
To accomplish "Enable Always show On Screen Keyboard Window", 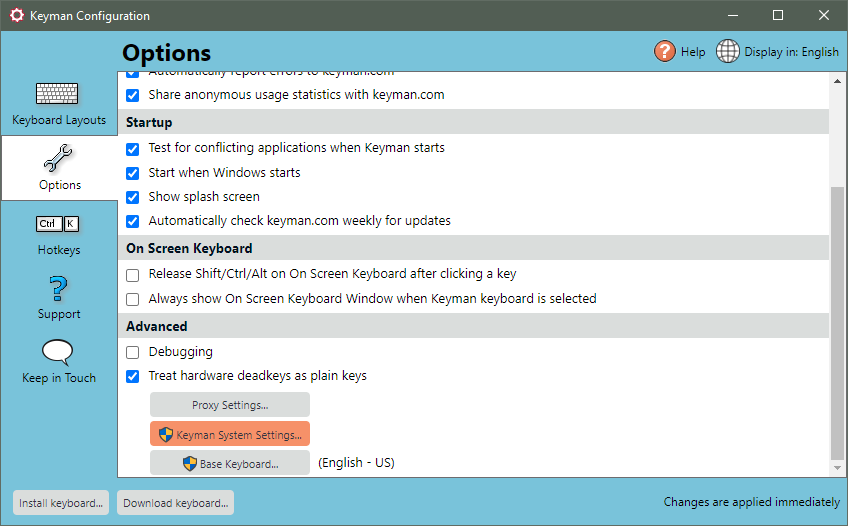I will (132, 299).
